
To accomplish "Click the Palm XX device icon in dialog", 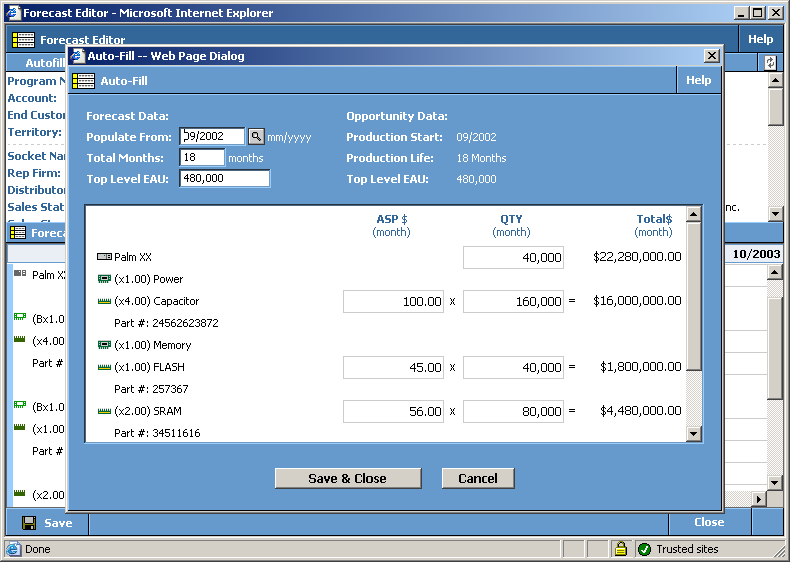I will pos(104,257).
